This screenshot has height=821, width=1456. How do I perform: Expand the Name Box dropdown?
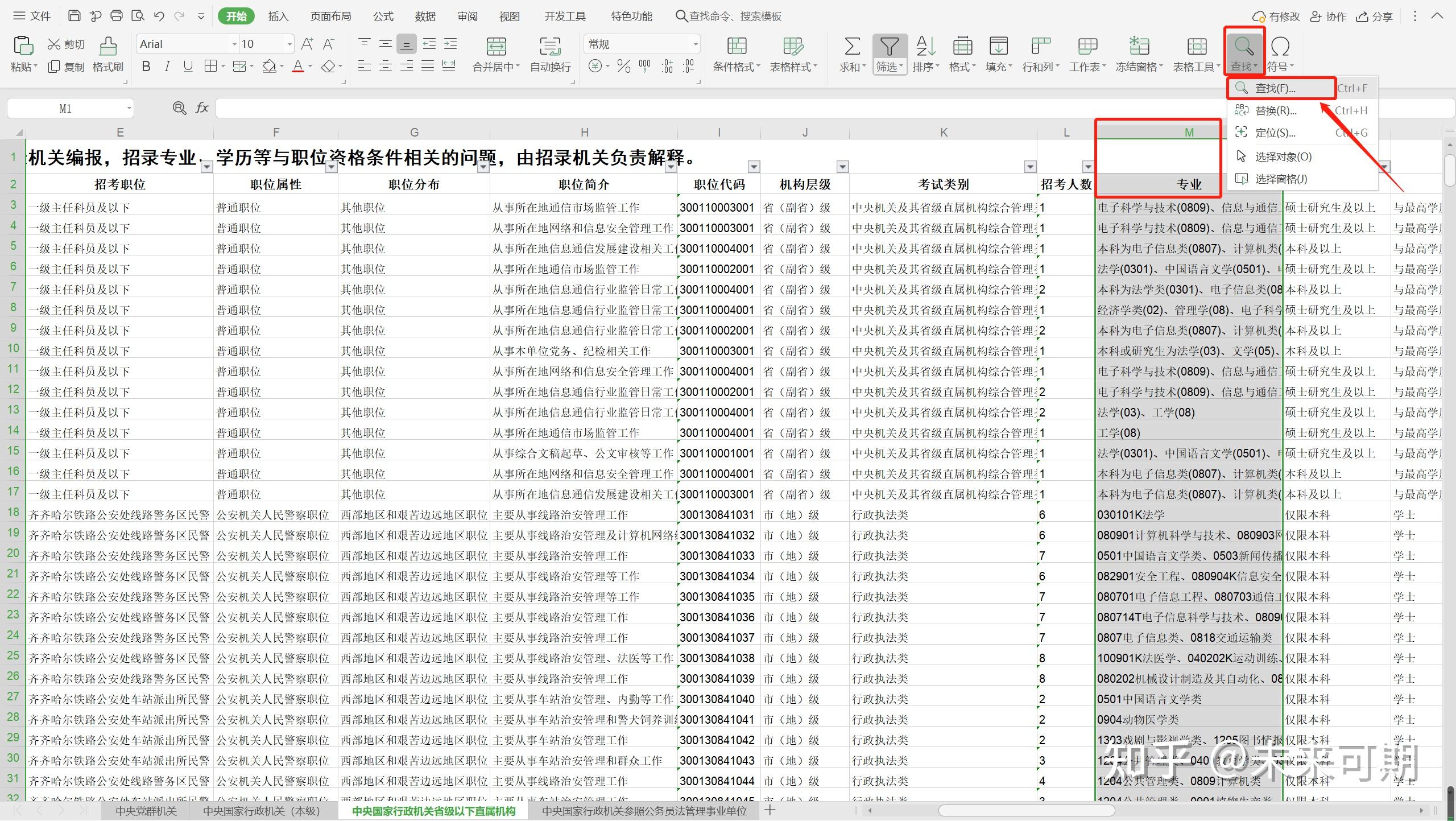click(x=129, y=108)
